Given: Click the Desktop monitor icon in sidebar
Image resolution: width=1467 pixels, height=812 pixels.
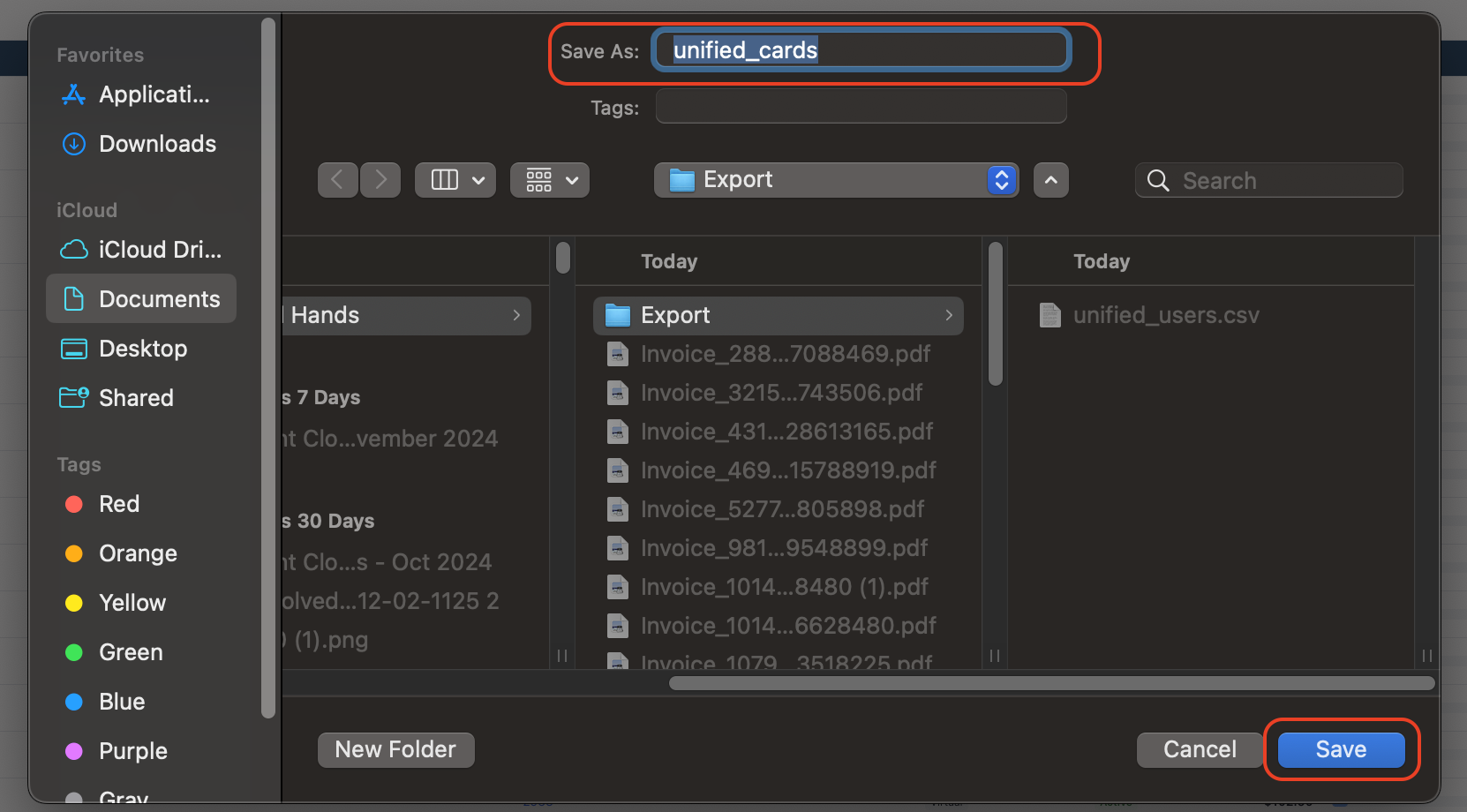Looking at the screenshot, I should (74, 349).
